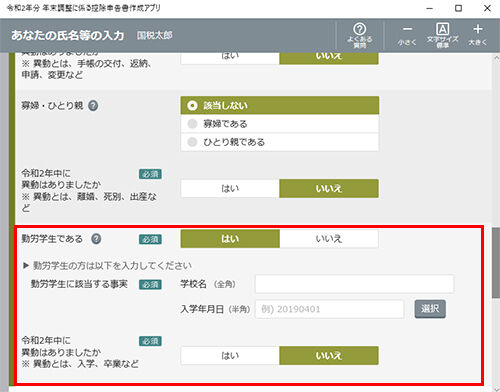Click the あなたの氏名等の入力 heading

pyautogui.click(x=68, y=35)
